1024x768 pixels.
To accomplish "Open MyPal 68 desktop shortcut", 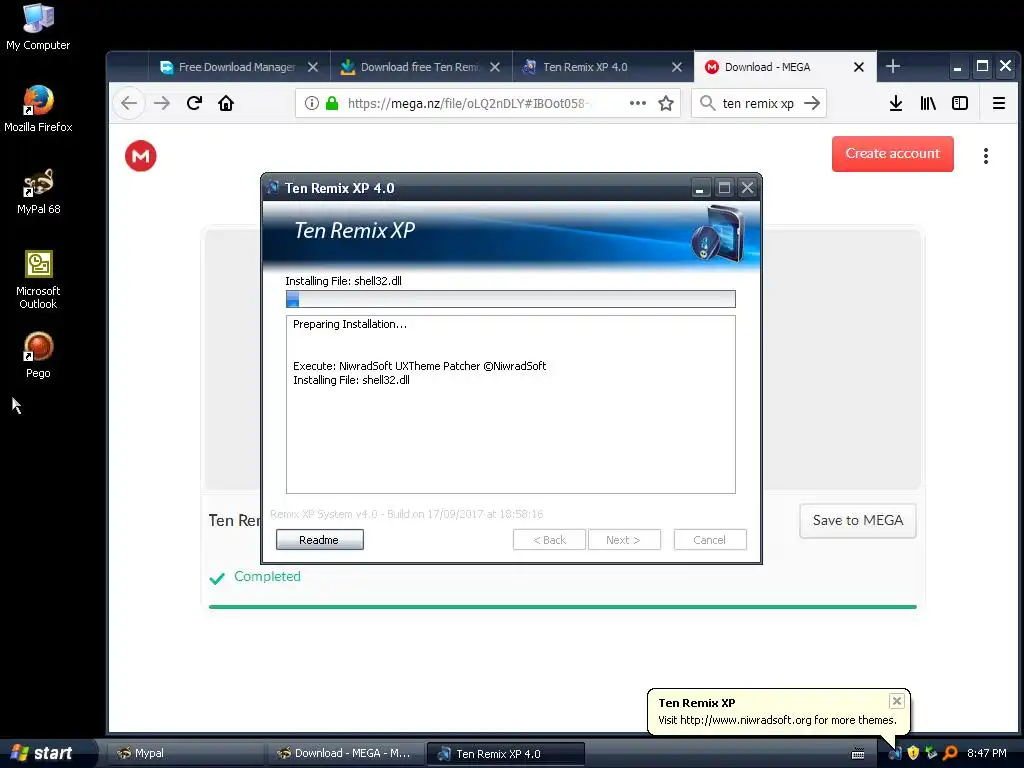I will tap(38, 191).
